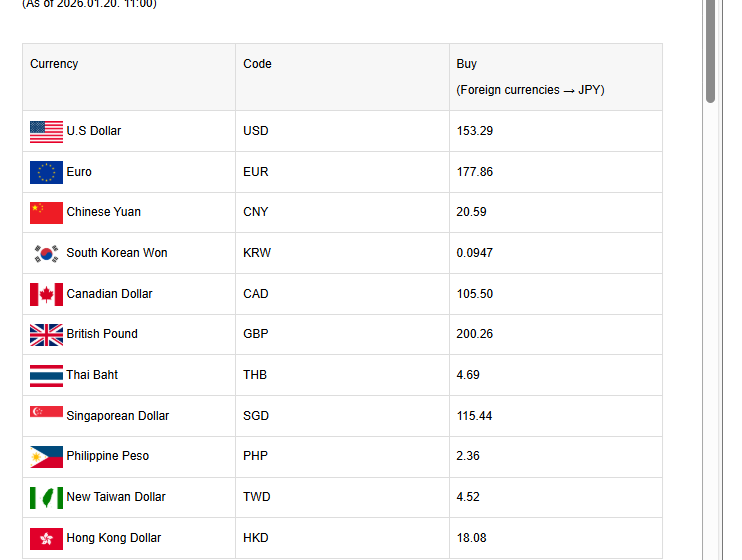Click the Philippine flag icon
Image resolution: width=742 pixels, height=560 pixels.
[46, 456]
